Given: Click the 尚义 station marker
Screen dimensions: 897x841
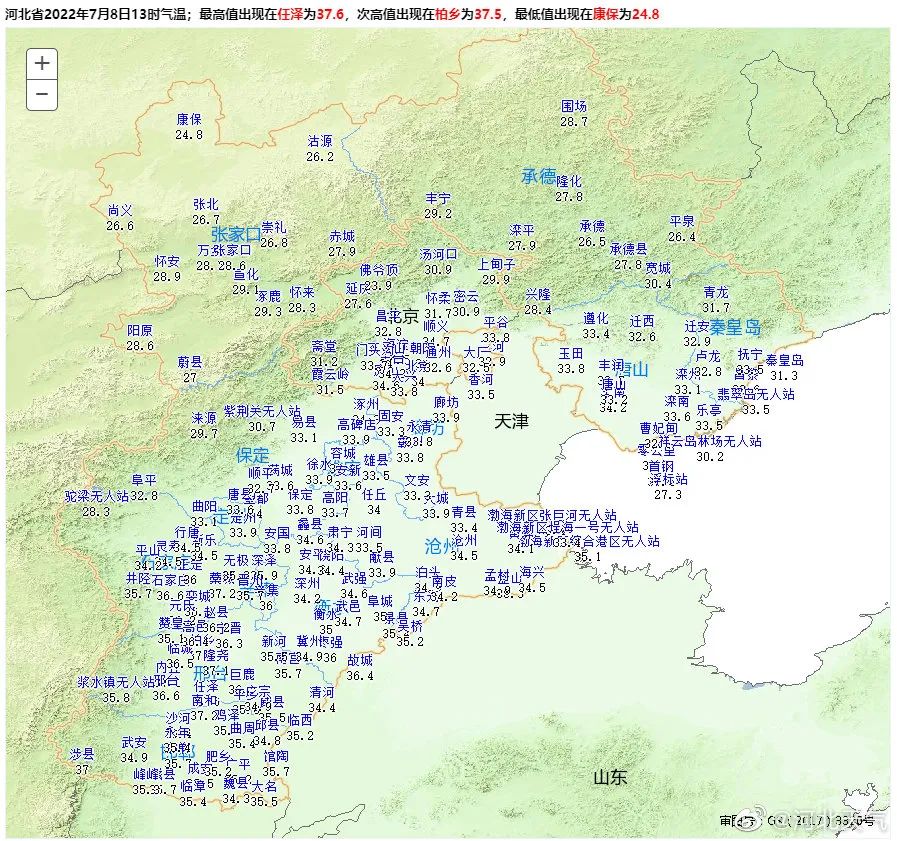Looking at the screenshot, I should pos(120,217).
